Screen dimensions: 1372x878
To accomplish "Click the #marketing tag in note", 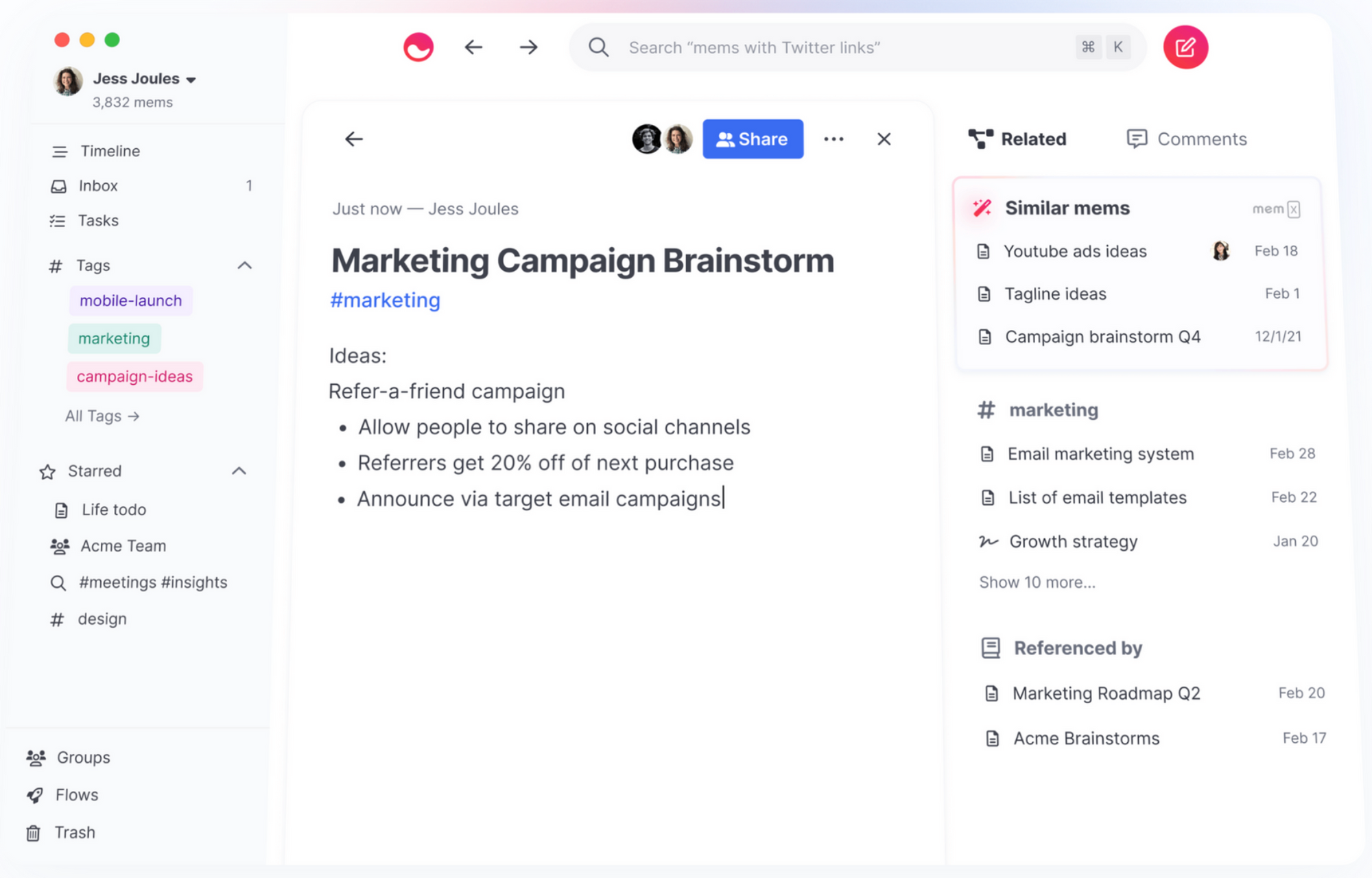I will point(385,300).
